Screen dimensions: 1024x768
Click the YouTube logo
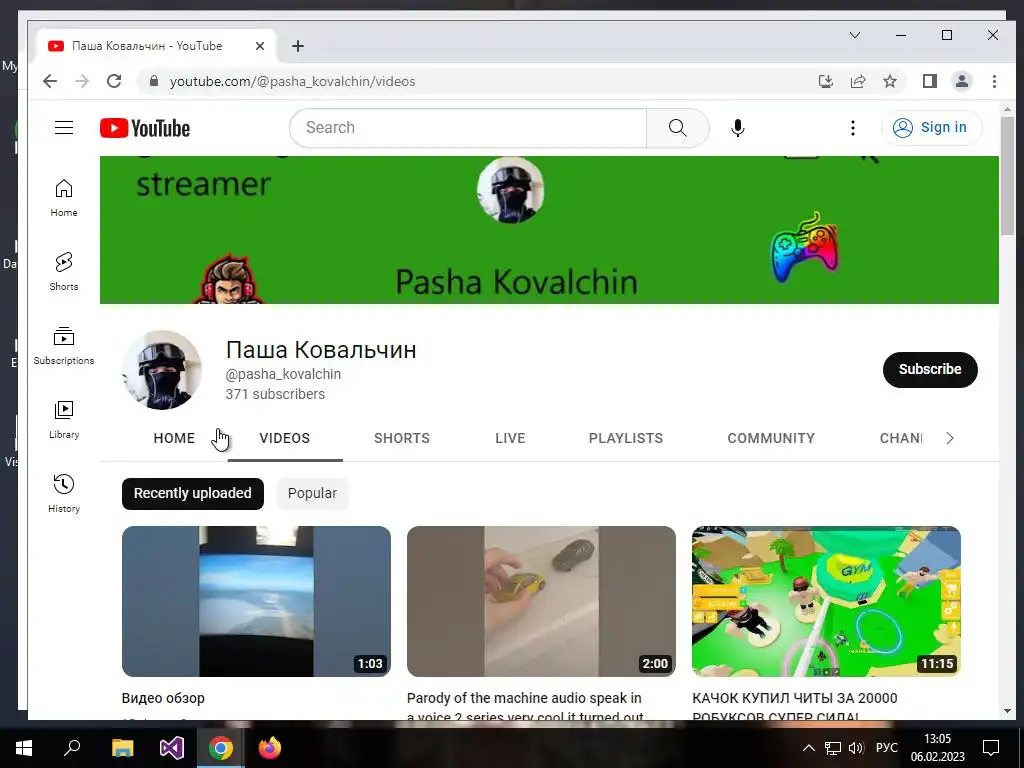pyautogui.click(x=145, y=128)
